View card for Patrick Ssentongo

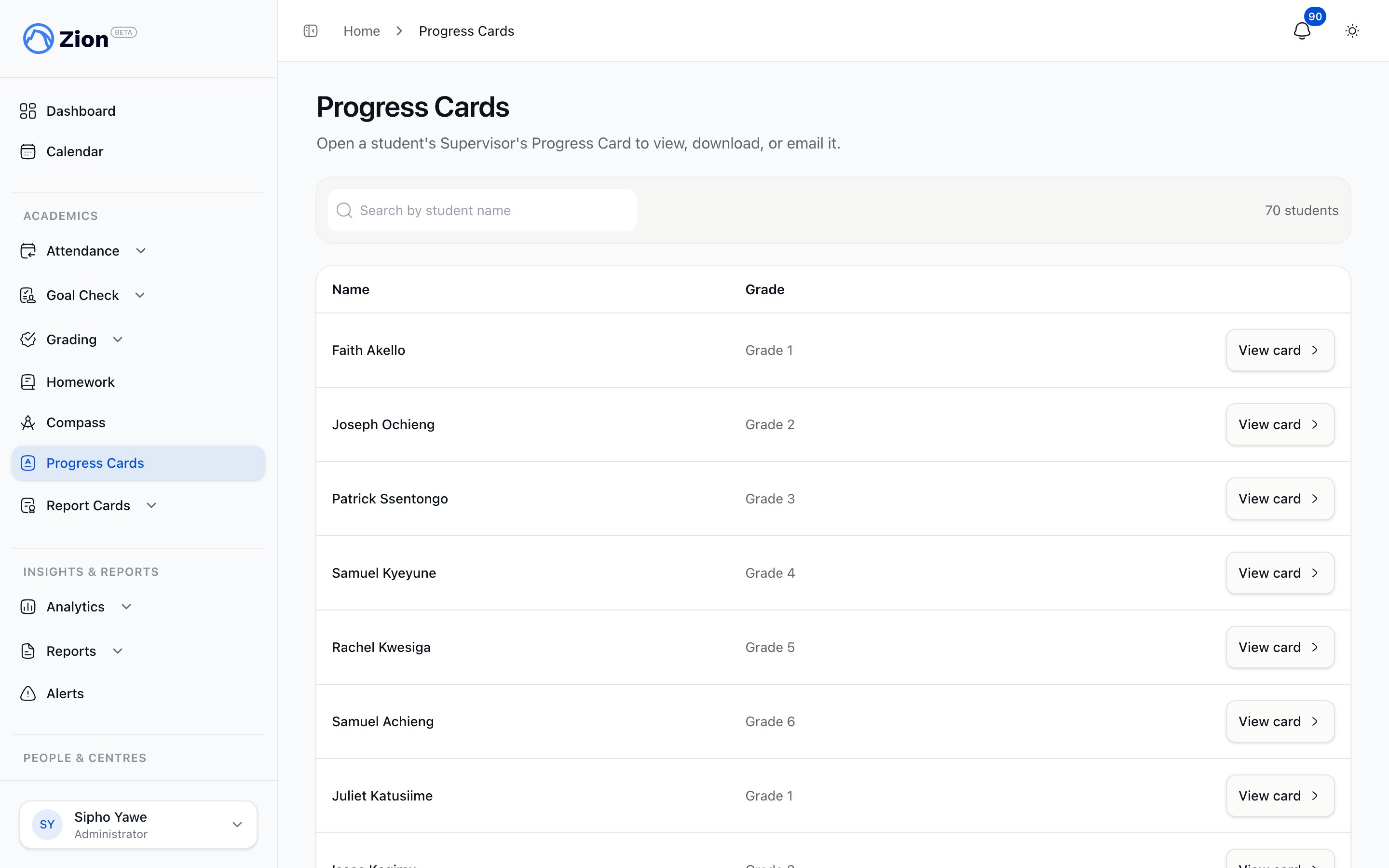1280,498
